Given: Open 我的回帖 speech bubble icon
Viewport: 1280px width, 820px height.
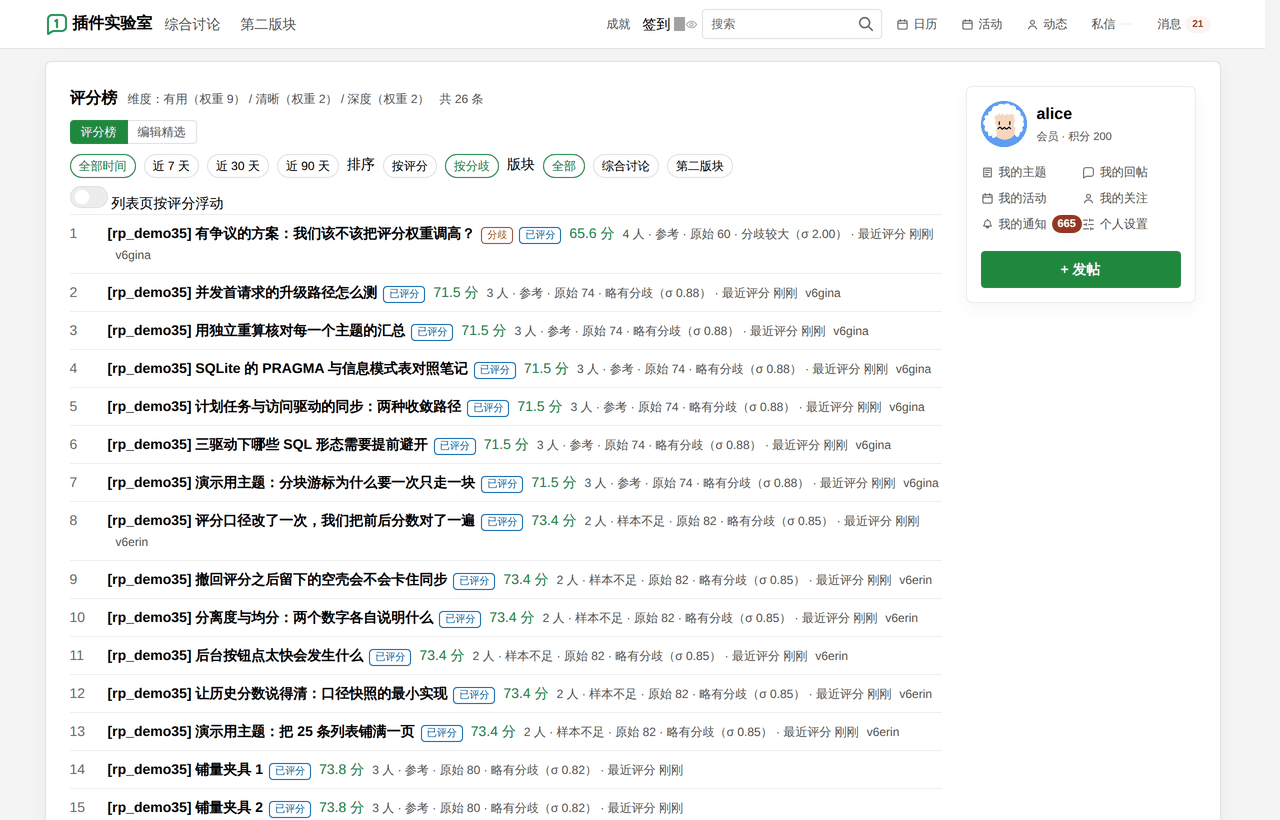Looking at the screenshot, I should pyautogui.click(x=1089, y=172).
